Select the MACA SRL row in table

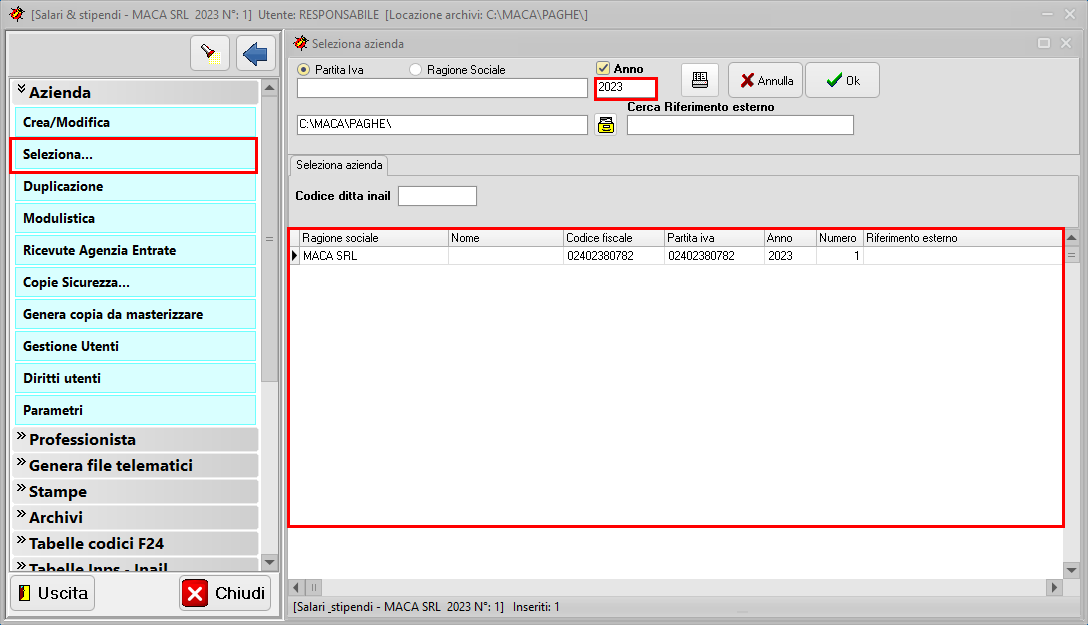pyautogui.click(x=374, y=256)
